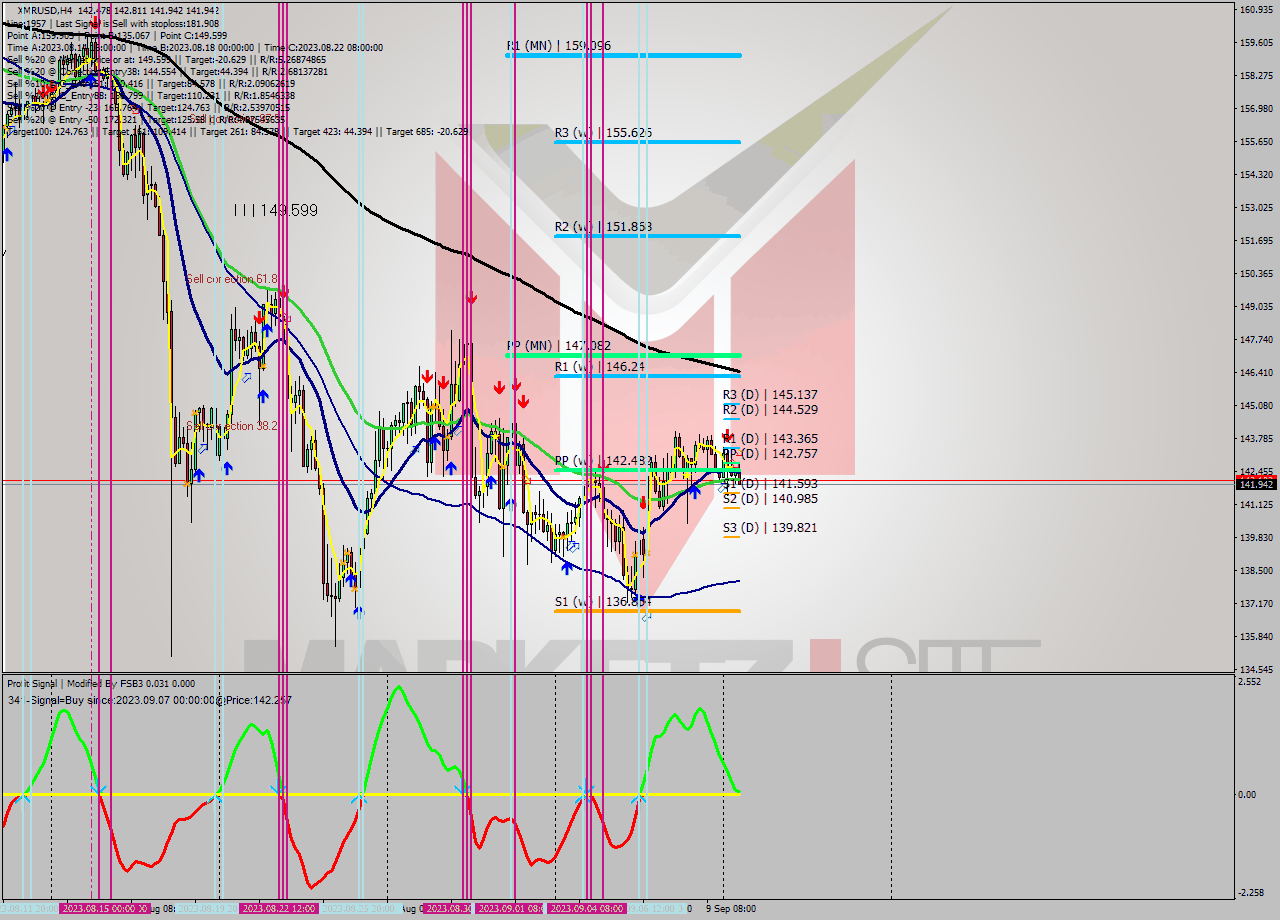Click the 0.00 indicator scale value
This screenshot has height=920, width=1280.
(1248, 795)
